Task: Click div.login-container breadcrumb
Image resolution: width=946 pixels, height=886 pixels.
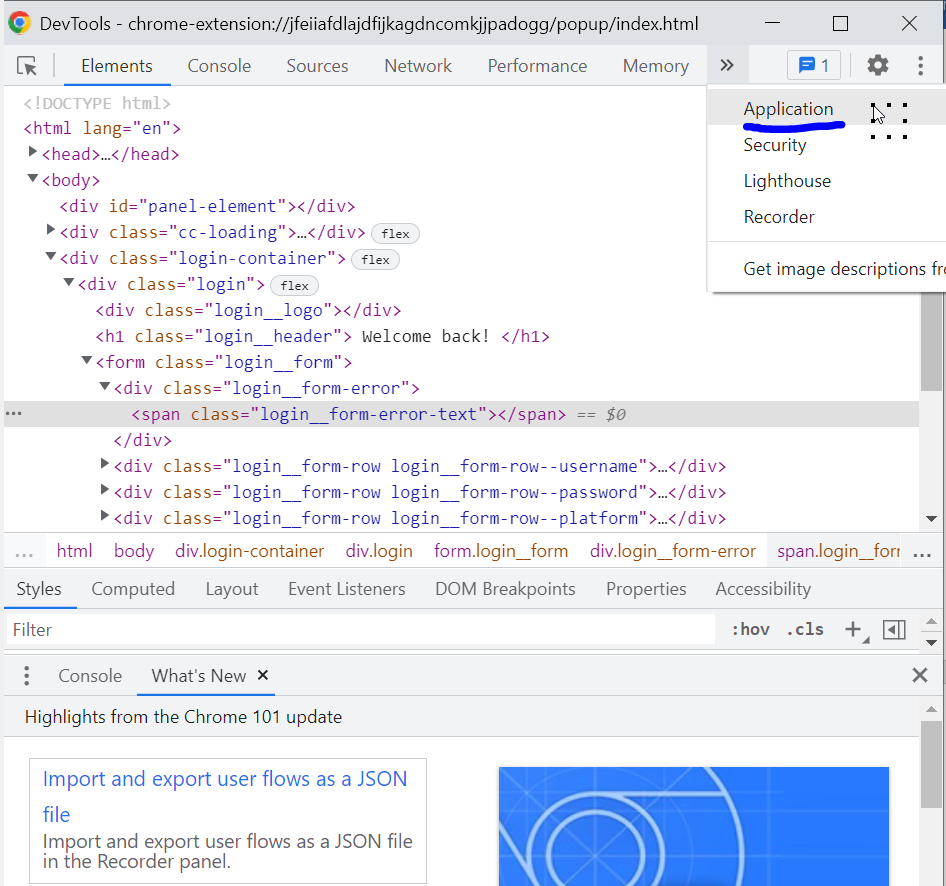Action: [249, 551]
